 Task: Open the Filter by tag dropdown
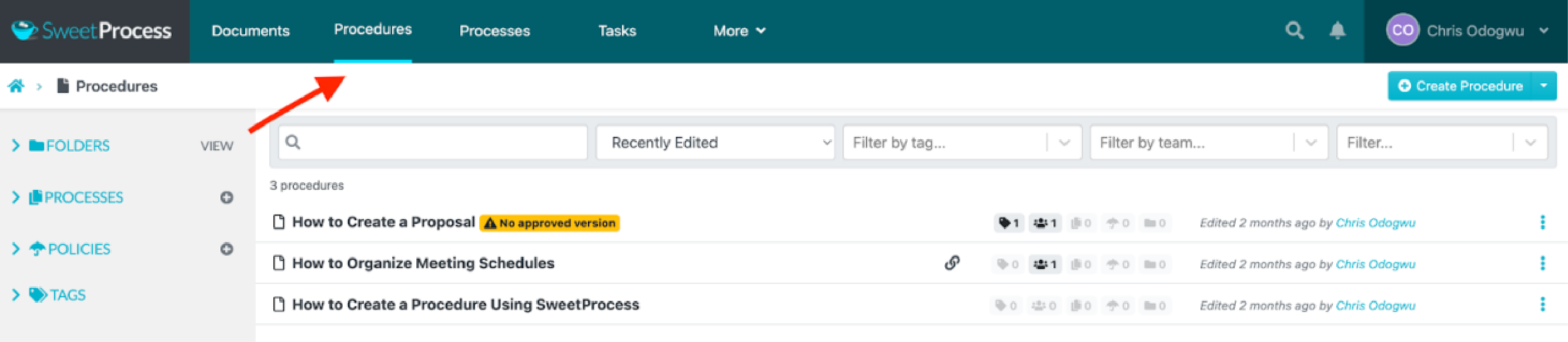(x=962, y=142)
